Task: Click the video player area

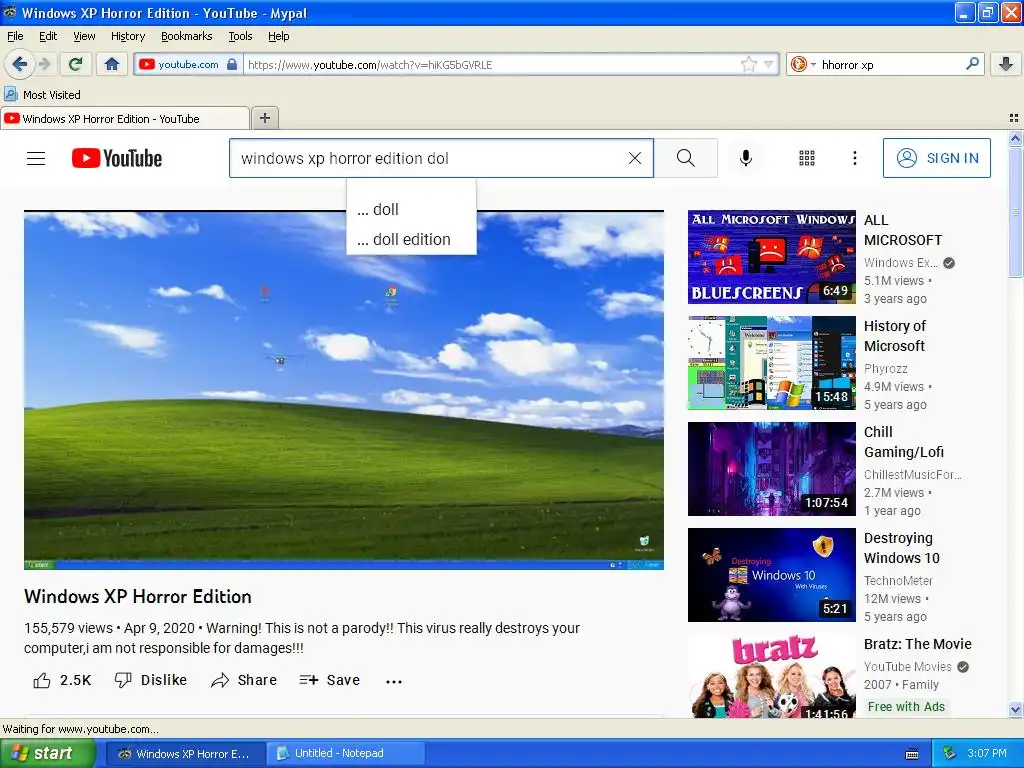Action: point(344,390)
